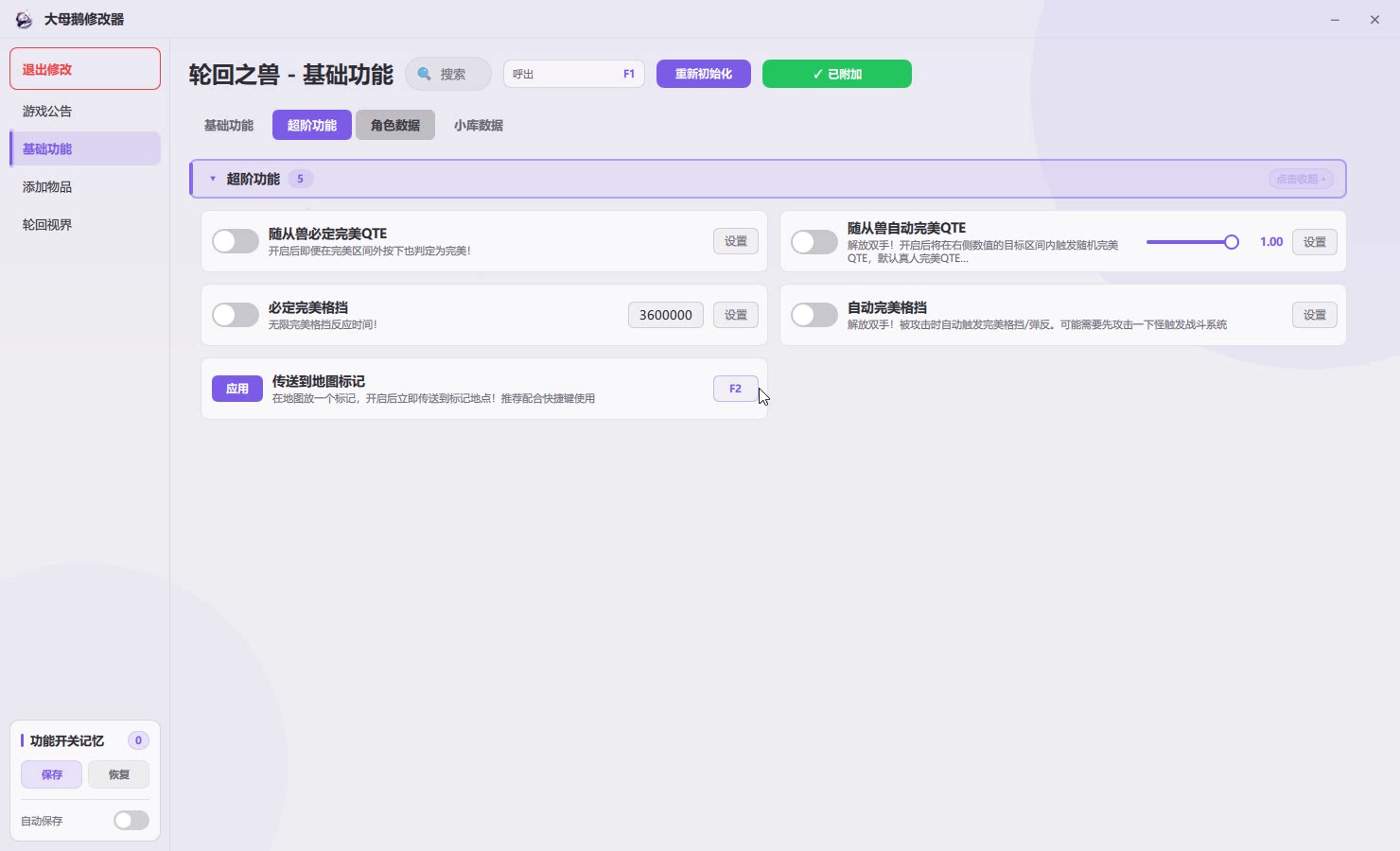Close the 大母鹅修改器 window
Screen dimensions: 1400x851
[1374, 19]
